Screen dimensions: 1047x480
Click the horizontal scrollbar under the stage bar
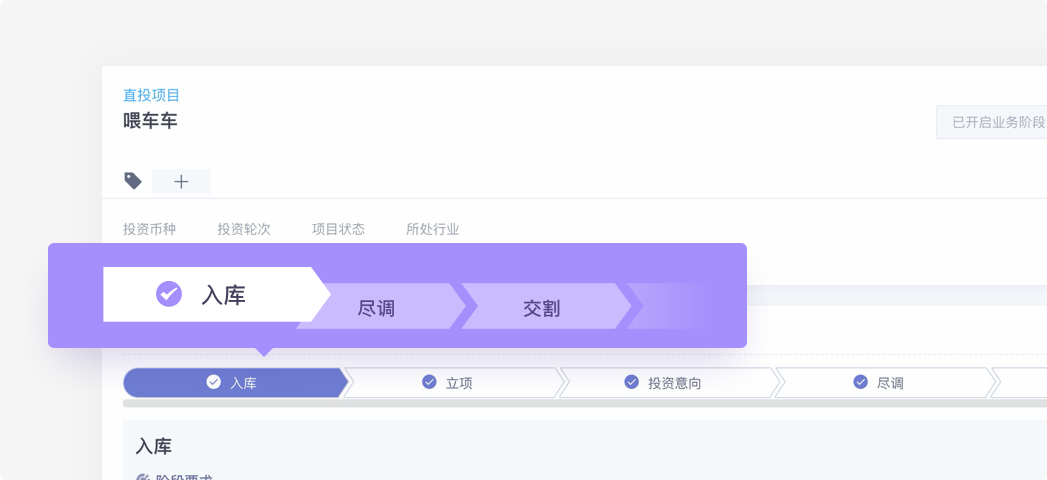585,403
